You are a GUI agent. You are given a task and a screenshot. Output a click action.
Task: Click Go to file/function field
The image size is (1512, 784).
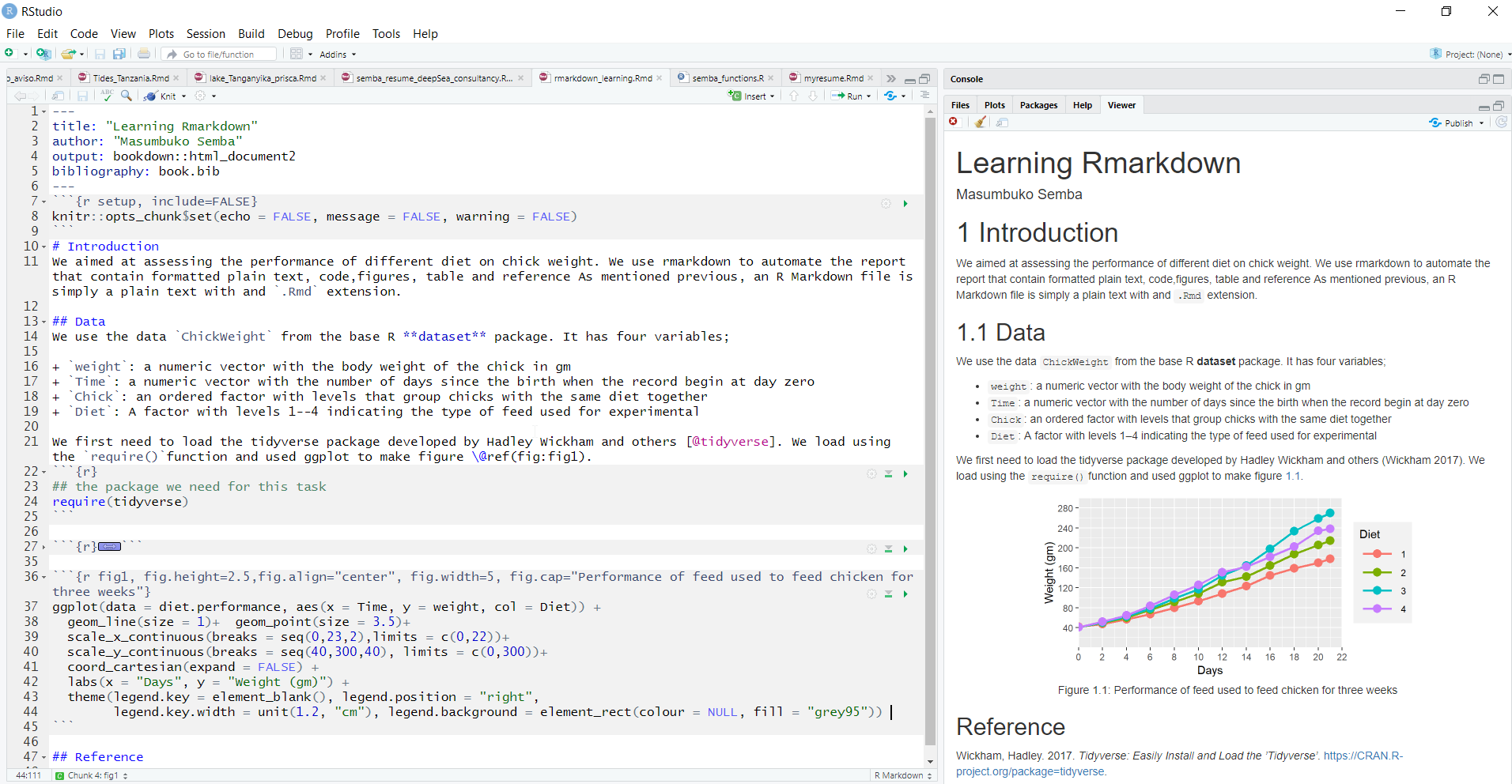click(219, 54)
